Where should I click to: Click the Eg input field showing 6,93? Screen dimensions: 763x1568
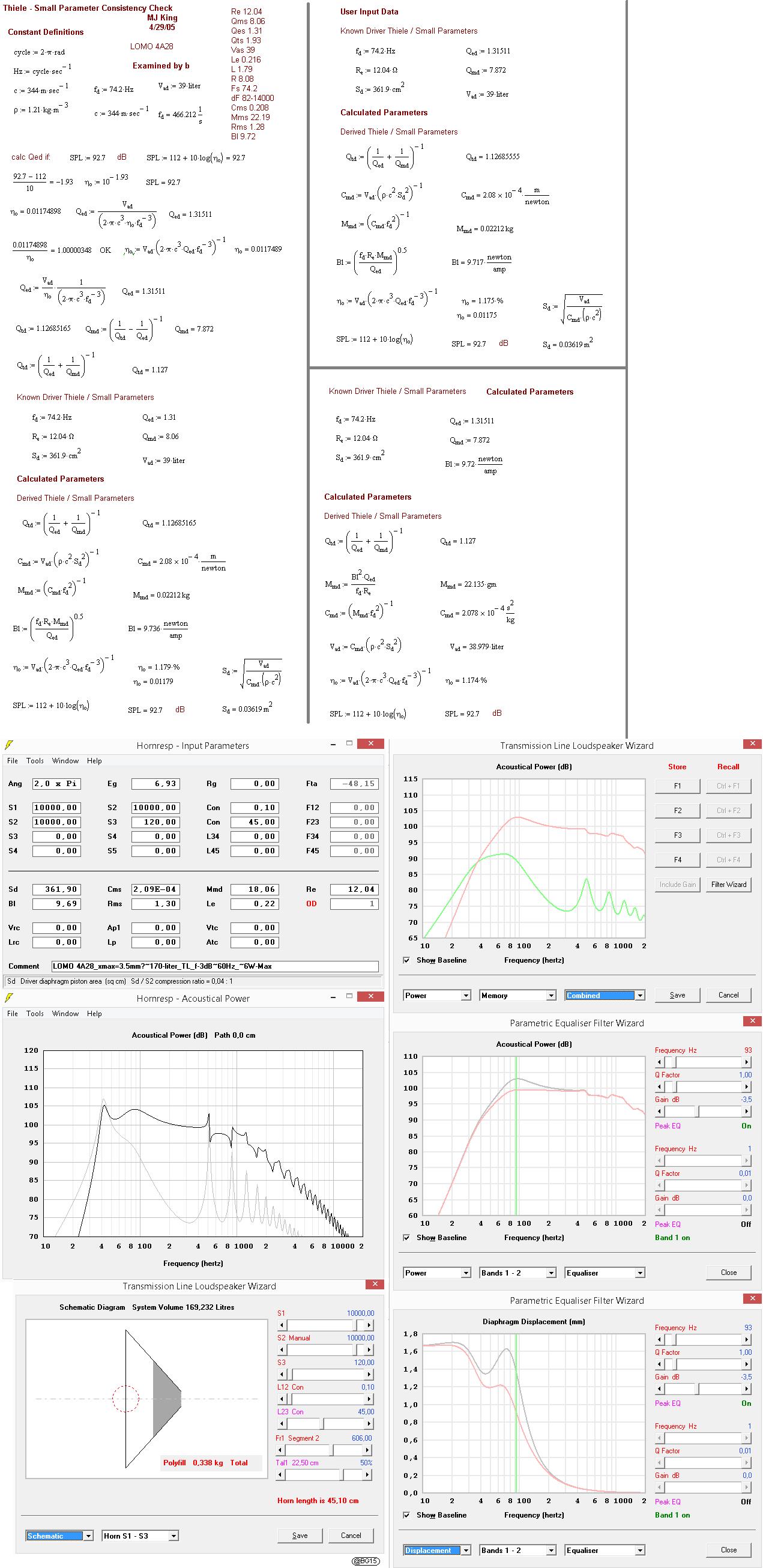(x=155, y=784)
